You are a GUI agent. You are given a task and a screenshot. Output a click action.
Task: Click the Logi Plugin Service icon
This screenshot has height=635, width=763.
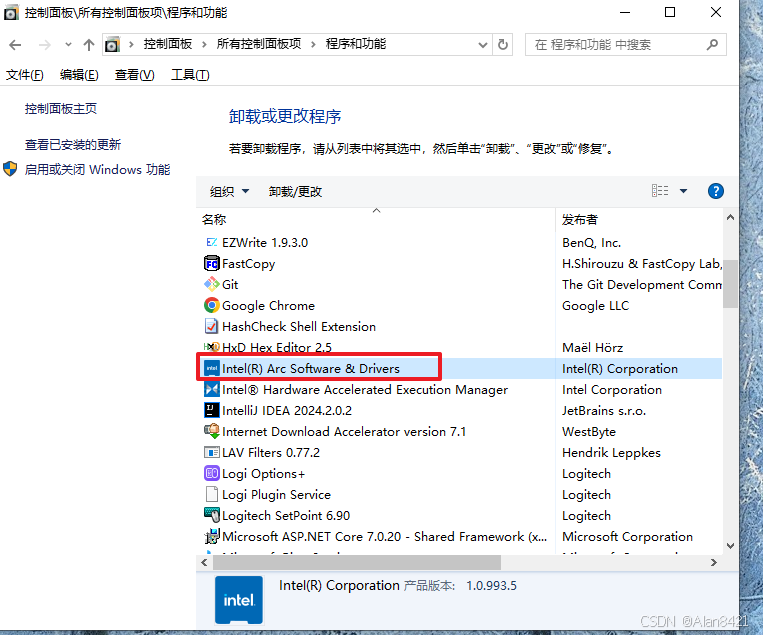(211, 494)
